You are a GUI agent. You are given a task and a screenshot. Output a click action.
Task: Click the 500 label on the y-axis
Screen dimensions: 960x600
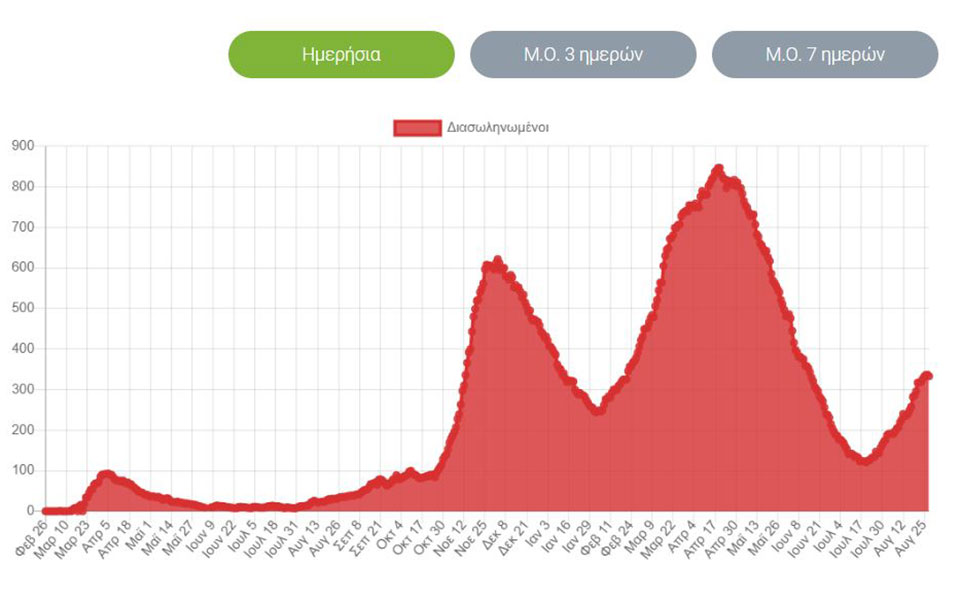tap(24, 308)
